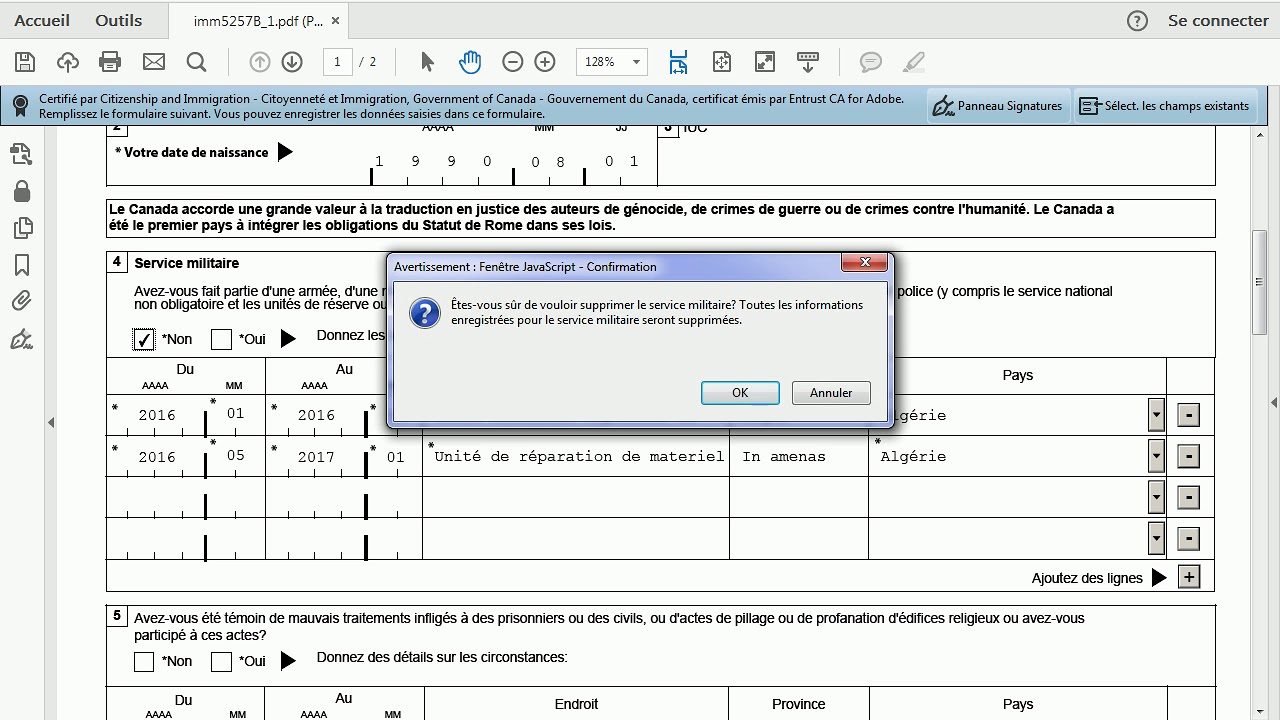
Task: Open Pays dropdown in first service row
Action: [x=1156, y=414]
